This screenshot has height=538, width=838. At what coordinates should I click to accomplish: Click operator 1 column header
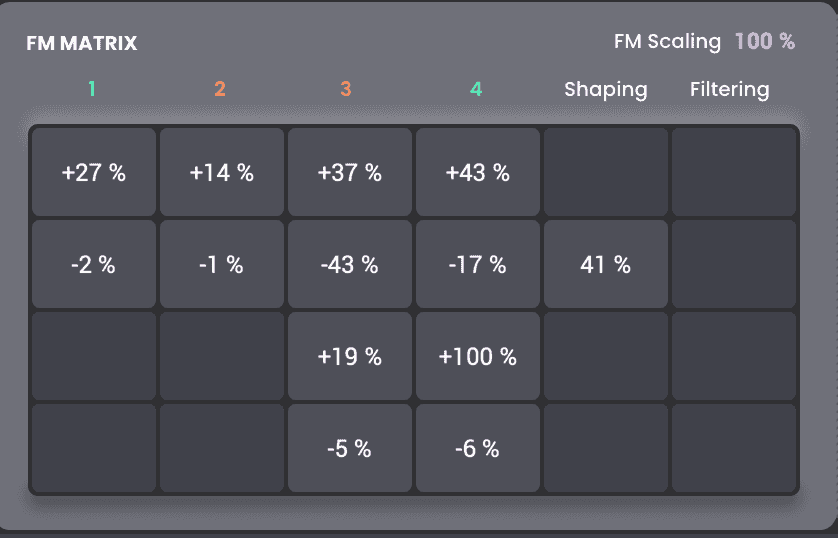click(x=92, y=89)
